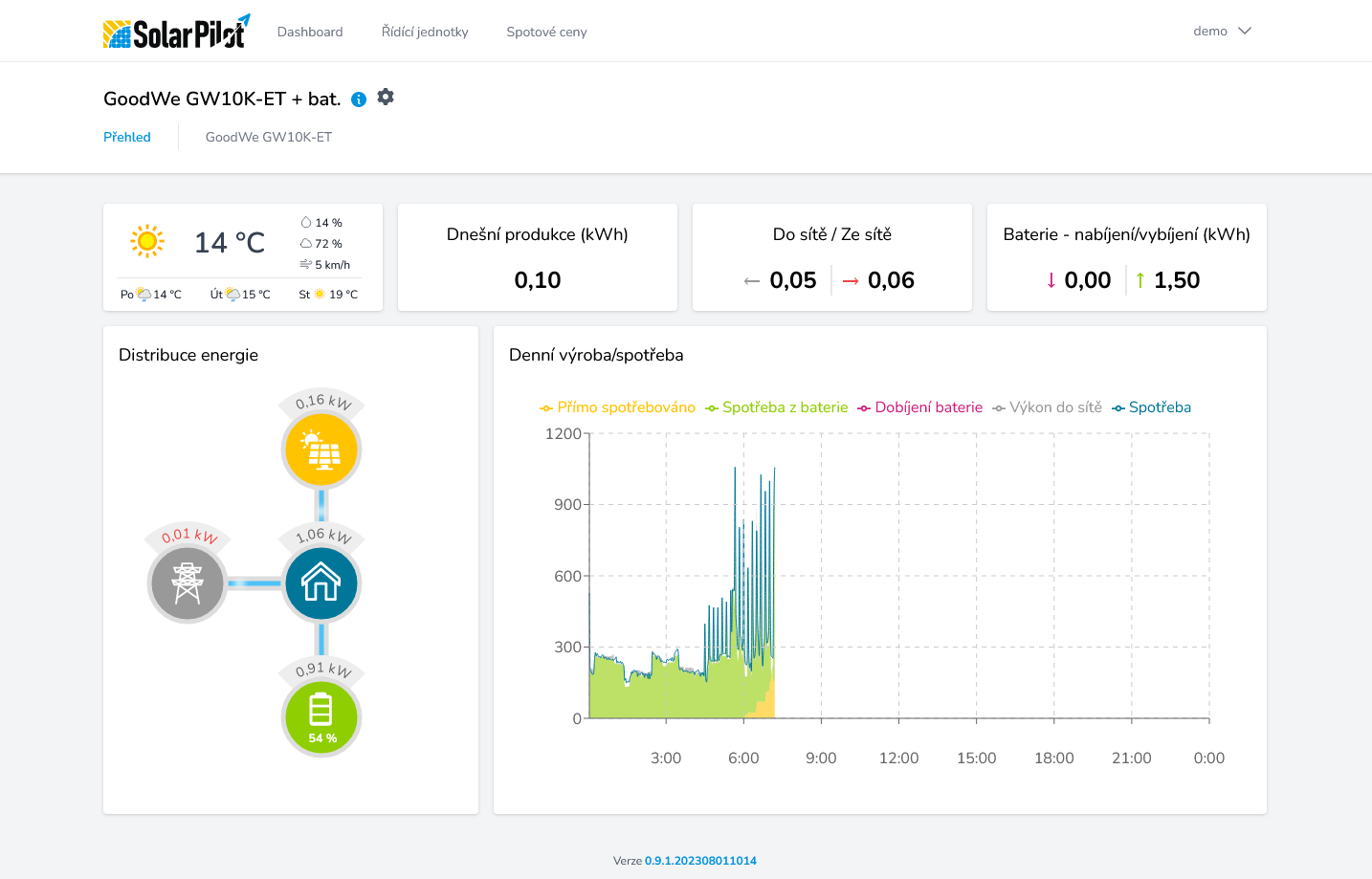Click the blue info icon beside device name
The width and height of the screenshot is (1372, 879).
click(359, 99)
